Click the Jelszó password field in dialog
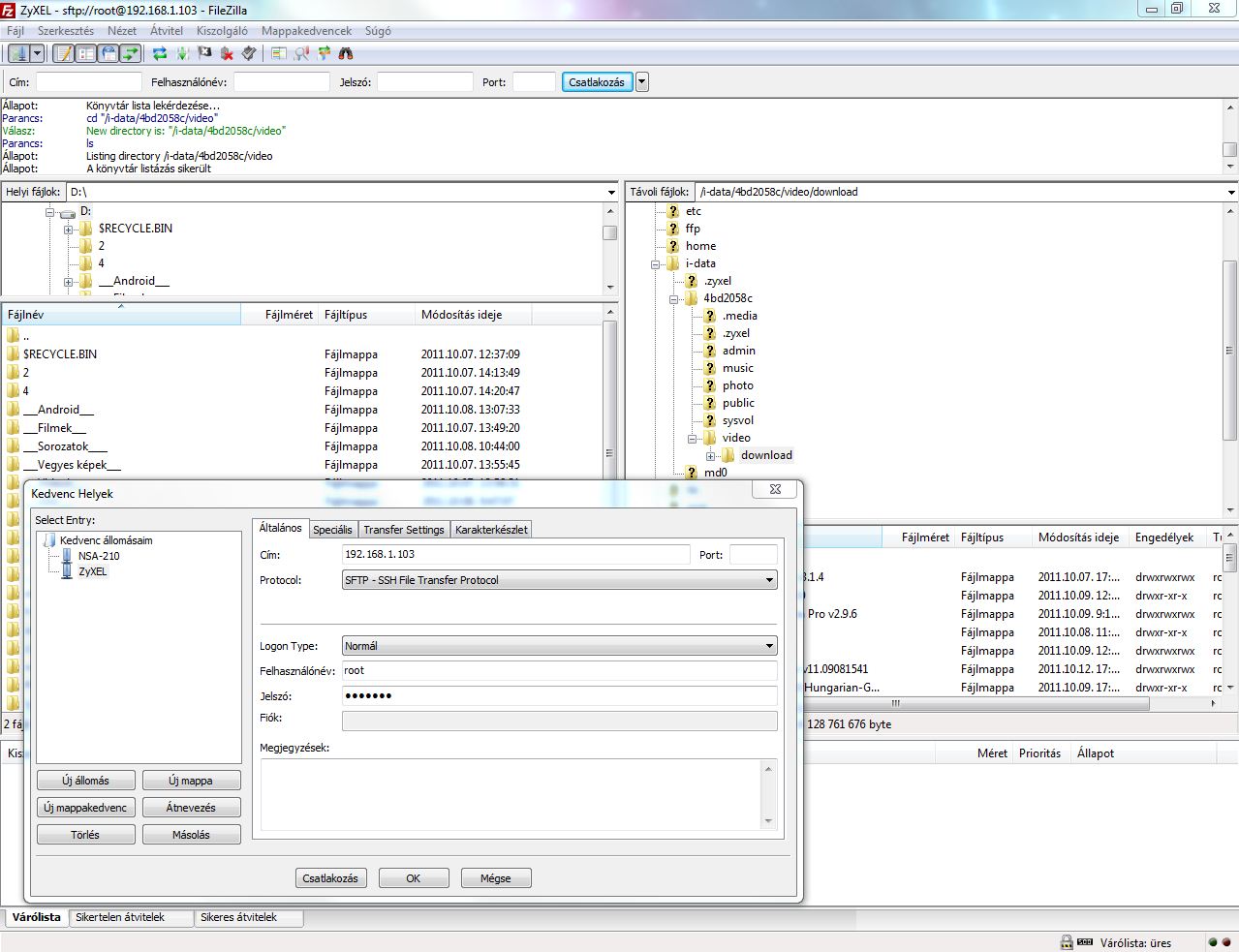The height and width of the screenshot is (952, 1239). pos(560,695)
